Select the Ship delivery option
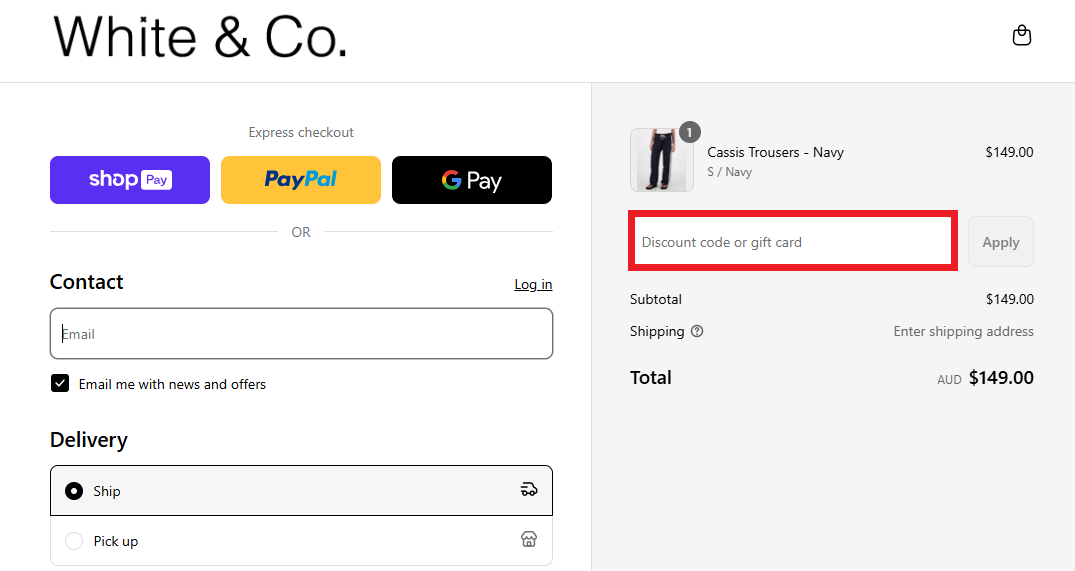Screen dimensions: 1075x571 coord(301,491)
